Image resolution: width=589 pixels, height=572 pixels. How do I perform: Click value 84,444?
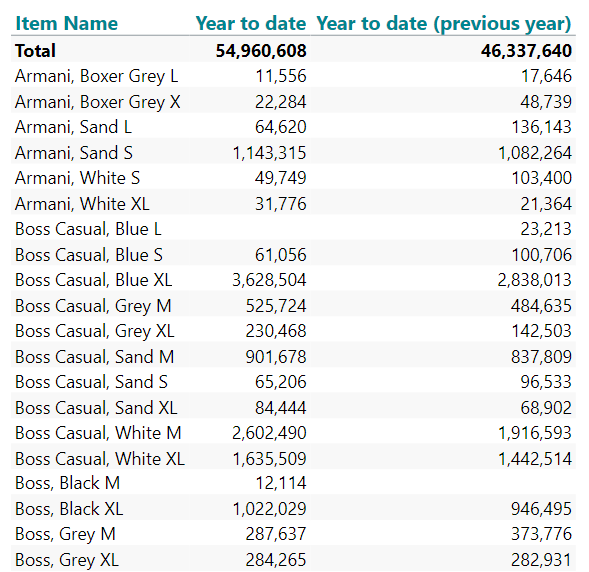(x=281, y=408)
